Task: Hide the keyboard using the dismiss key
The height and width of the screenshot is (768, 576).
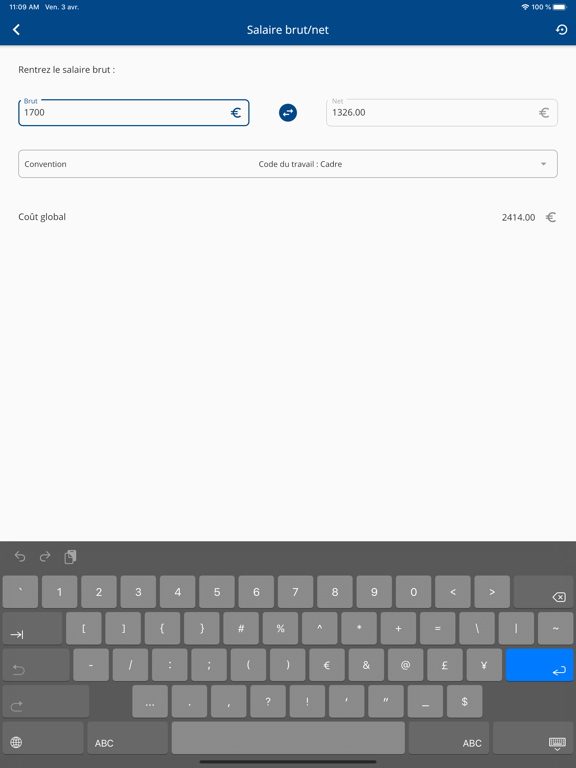Action: pyautogui.click(x=533, y=738)
